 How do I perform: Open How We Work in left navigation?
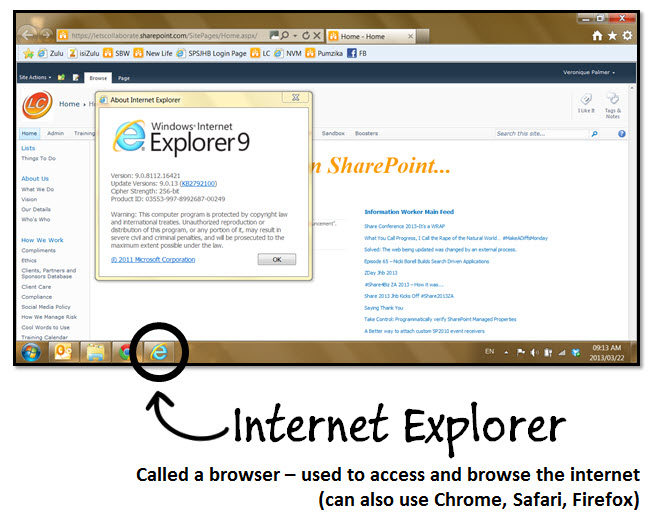42,240
